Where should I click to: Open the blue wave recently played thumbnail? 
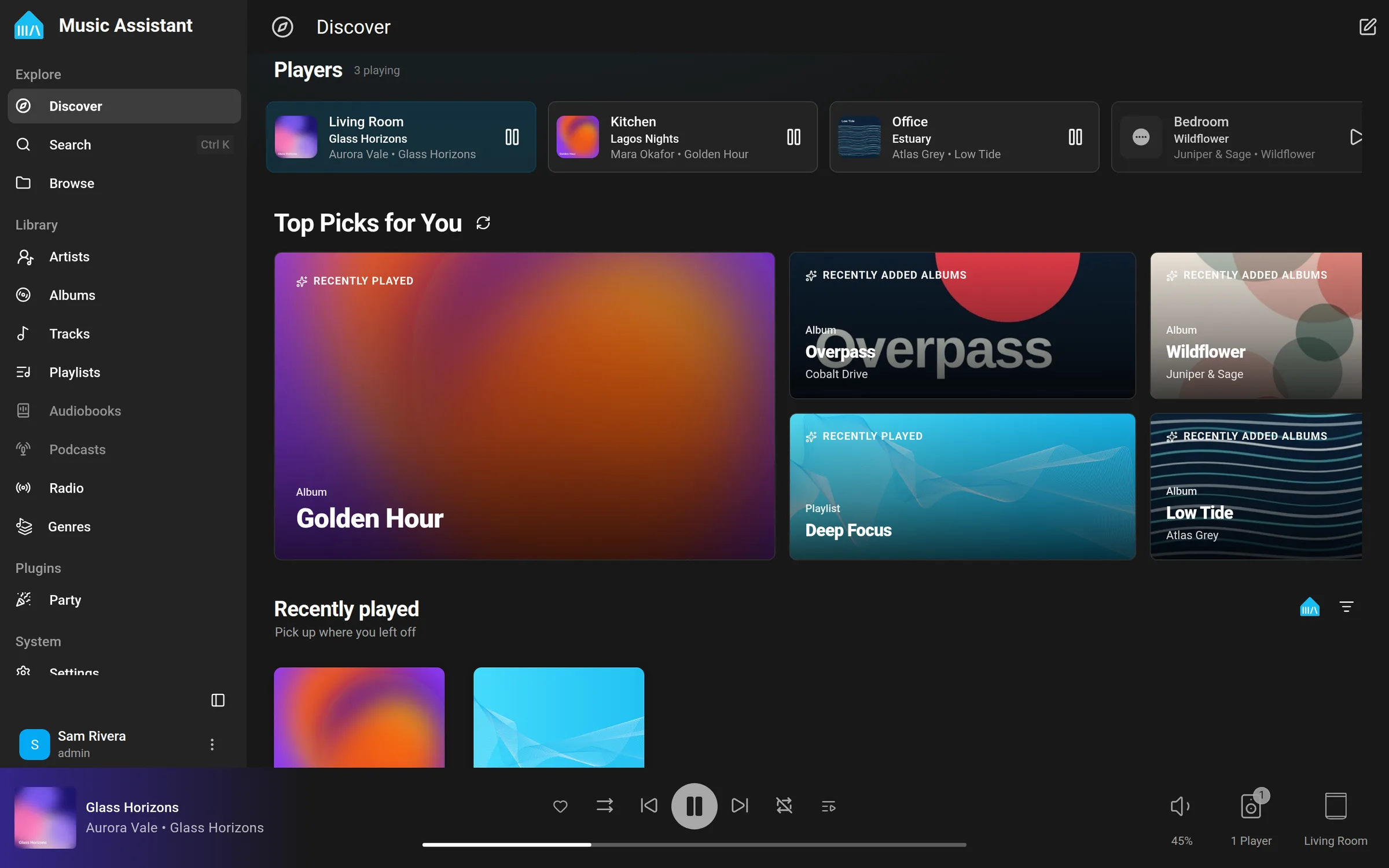click(x=558, y=718)
